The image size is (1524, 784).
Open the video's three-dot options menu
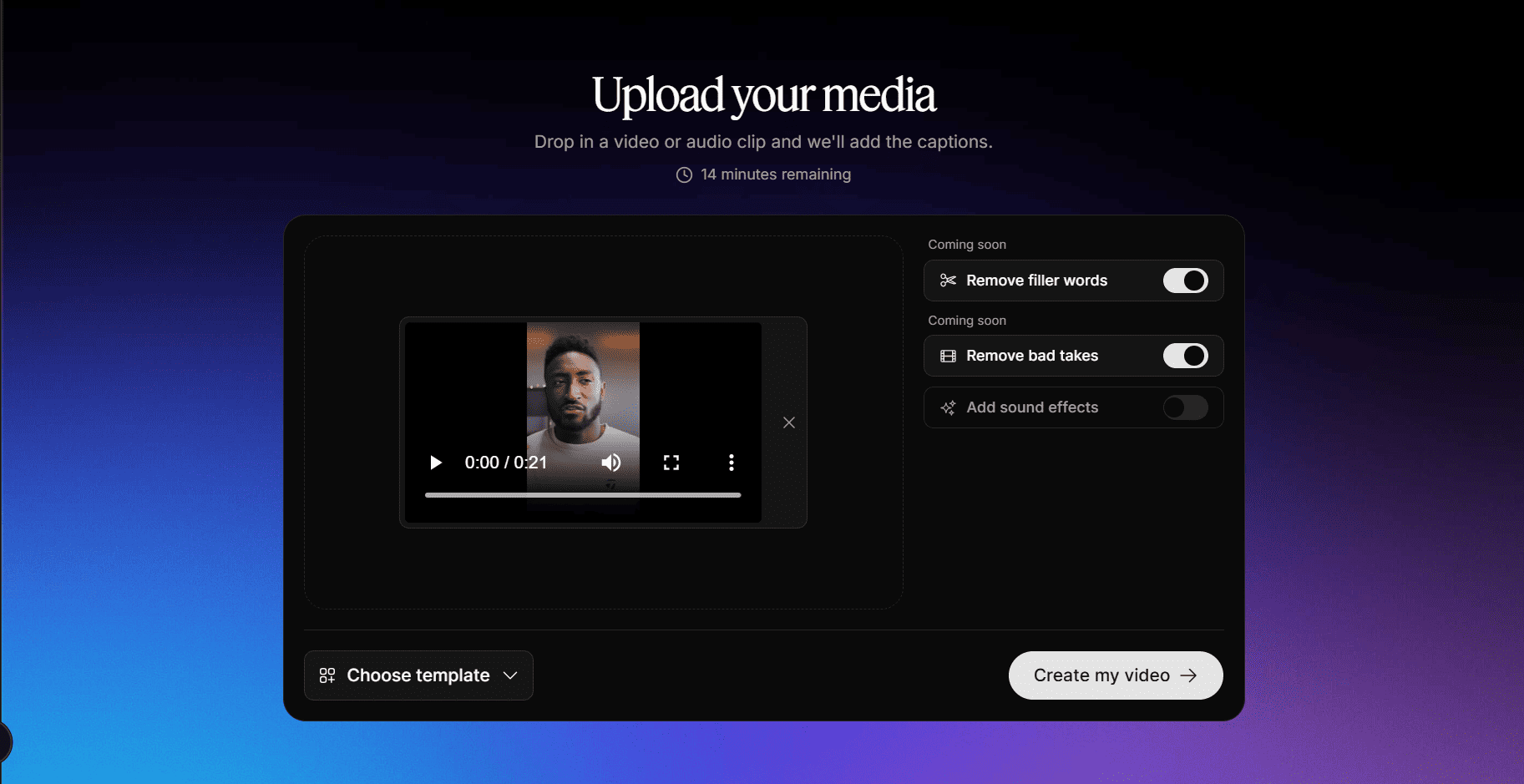(732, 463)
